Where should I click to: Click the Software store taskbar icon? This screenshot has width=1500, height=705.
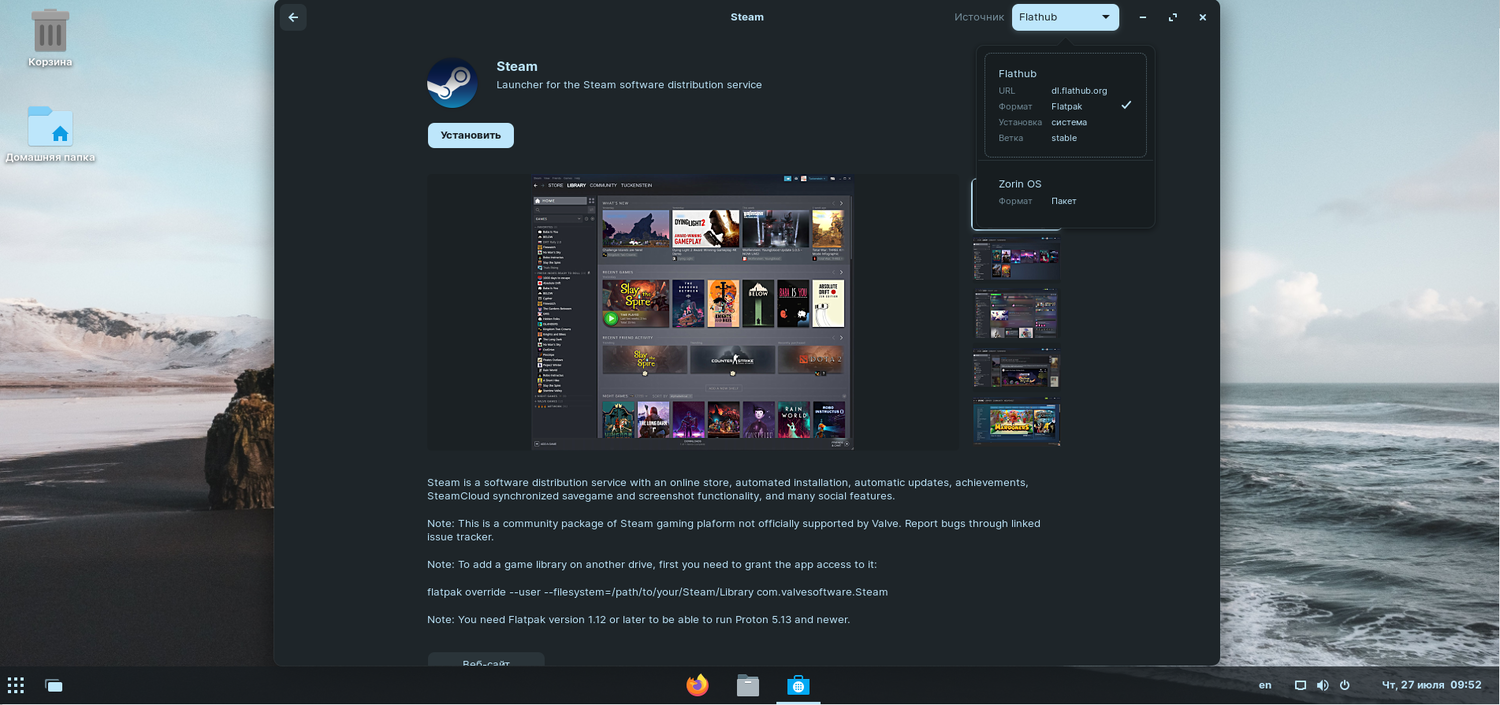pyautogui.click(x=798, y=685)
